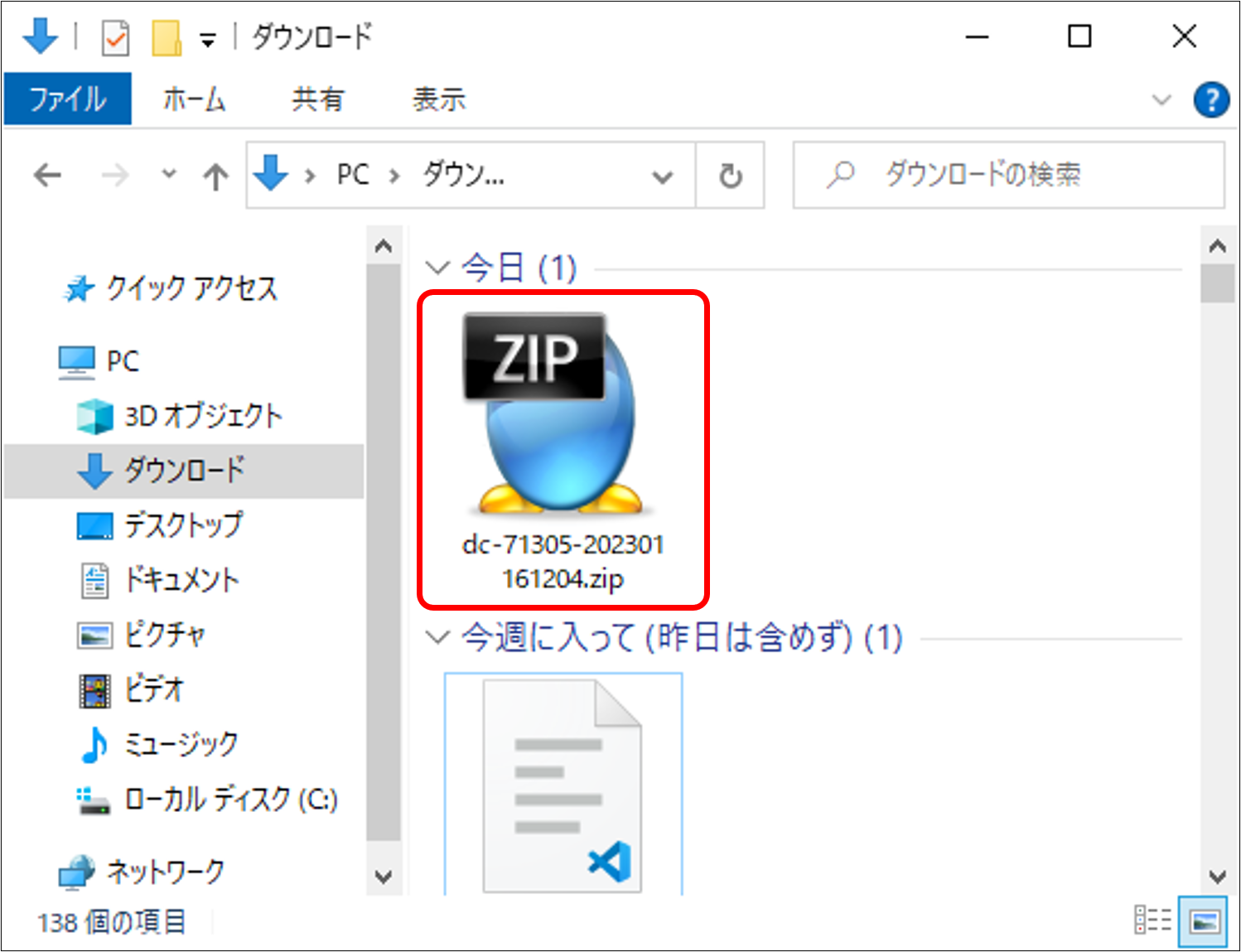The height and width of the screenshot is (952, 1241).
Task: Click the back navigation button
Action: coord(46,175)
